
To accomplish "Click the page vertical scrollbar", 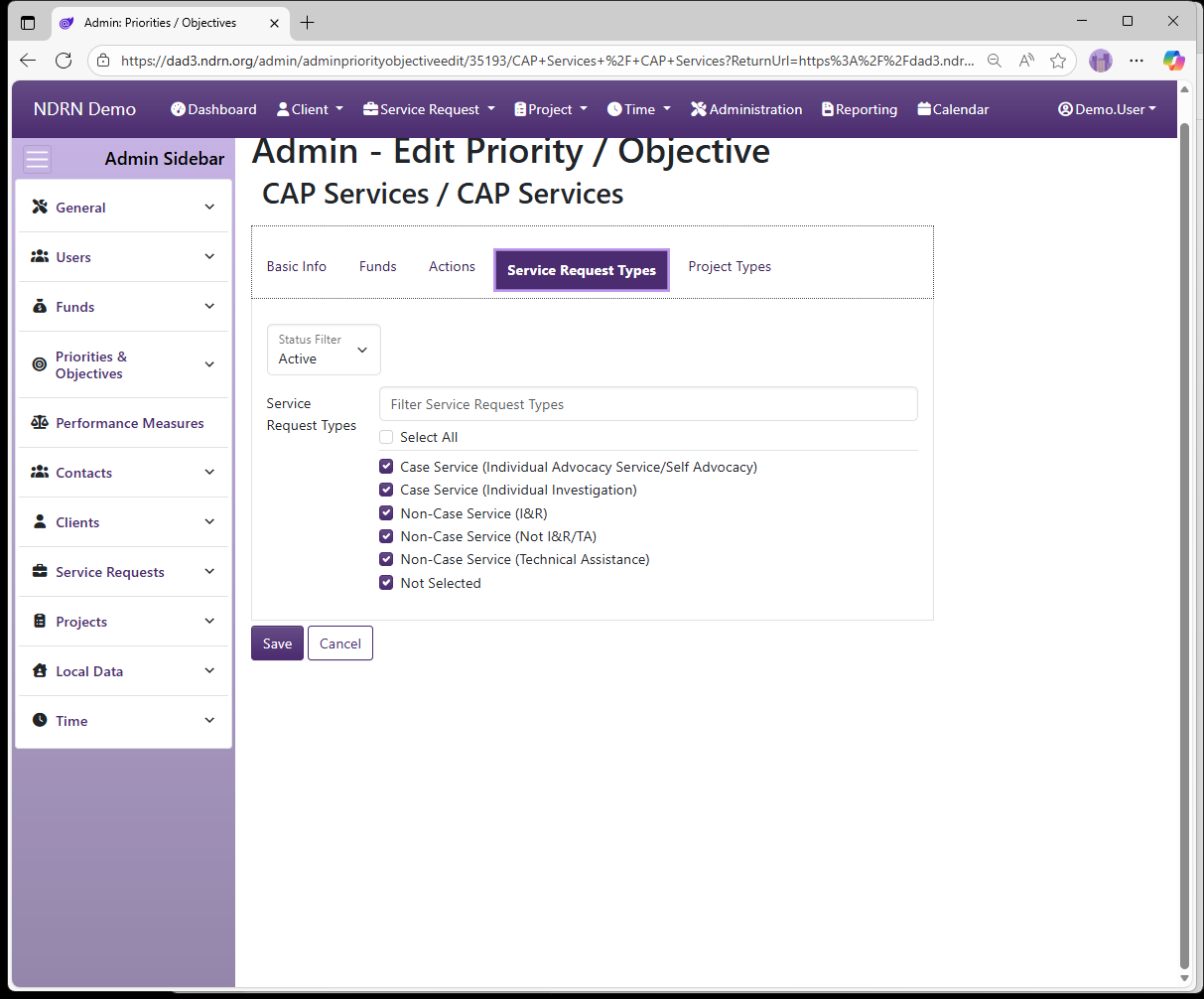I will coord(1183,546).
